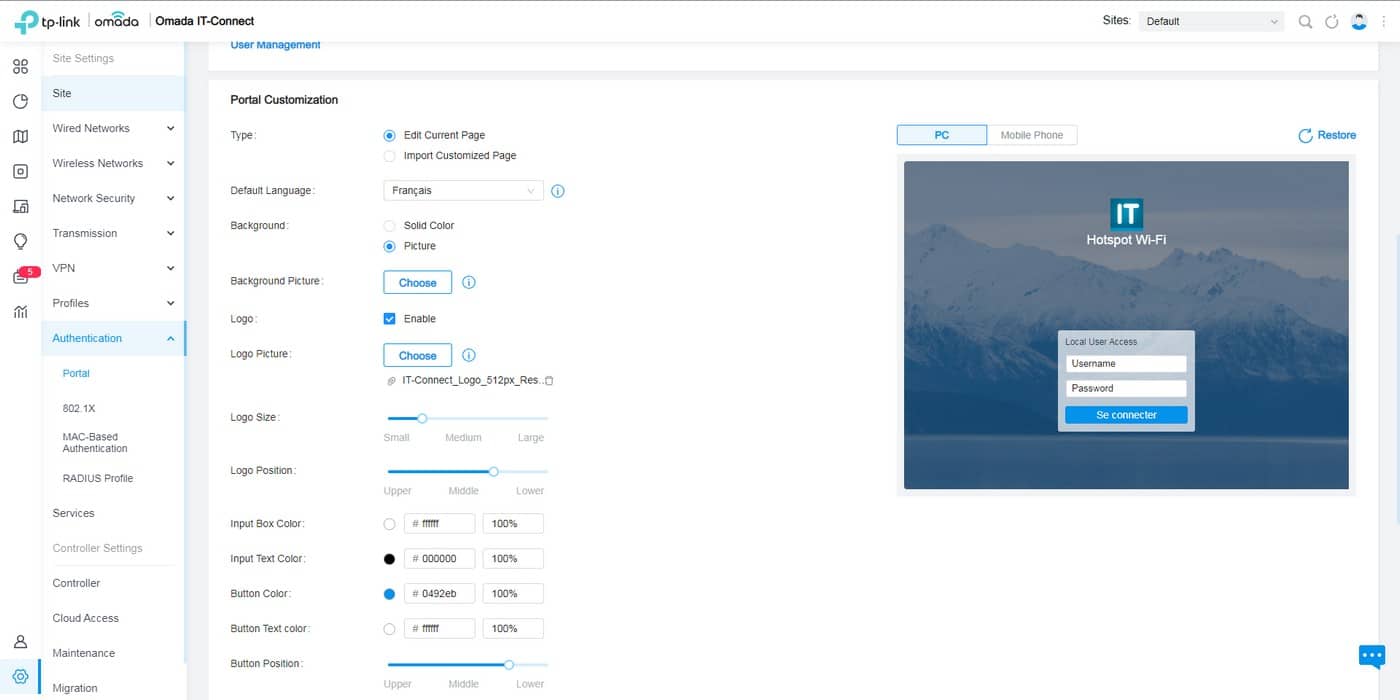Choose a Logo Picture file
Viewport: 1400px width, 700px height.
(417, 355)
